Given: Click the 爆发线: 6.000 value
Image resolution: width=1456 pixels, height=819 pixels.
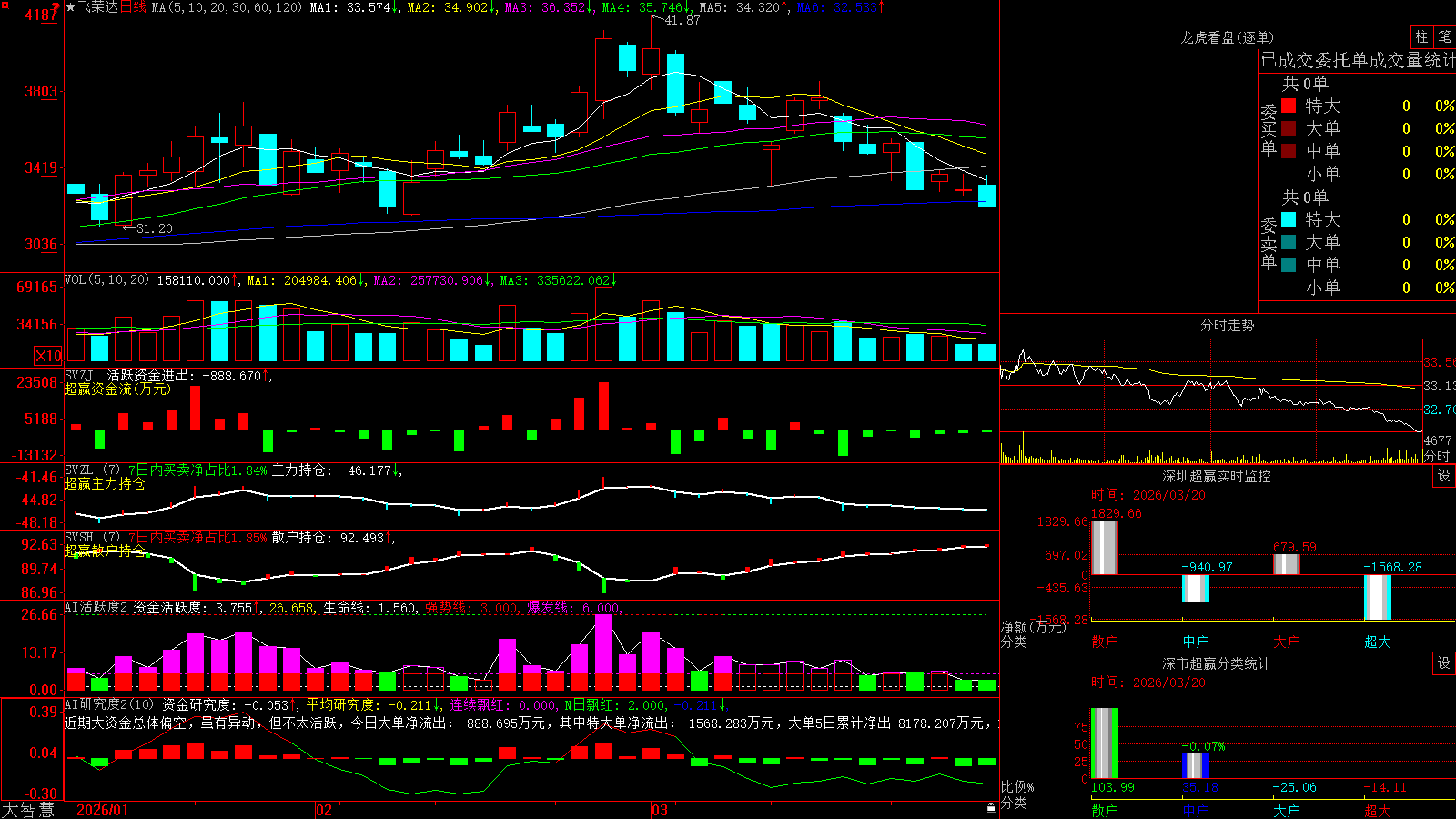Looking at the screenshot, I should tap(572, 607).
